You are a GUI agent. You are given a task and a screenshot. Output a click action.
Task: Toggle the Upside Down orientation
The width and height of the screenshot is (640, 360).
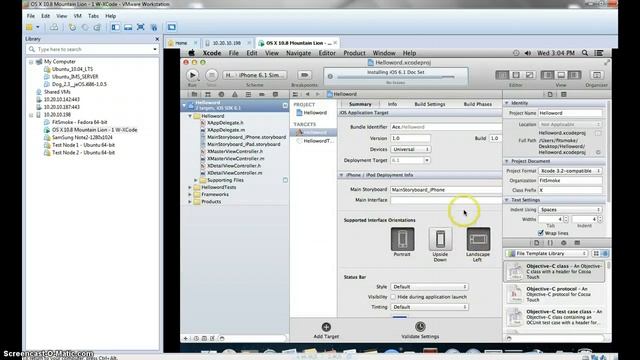click(x=440, y=239)
